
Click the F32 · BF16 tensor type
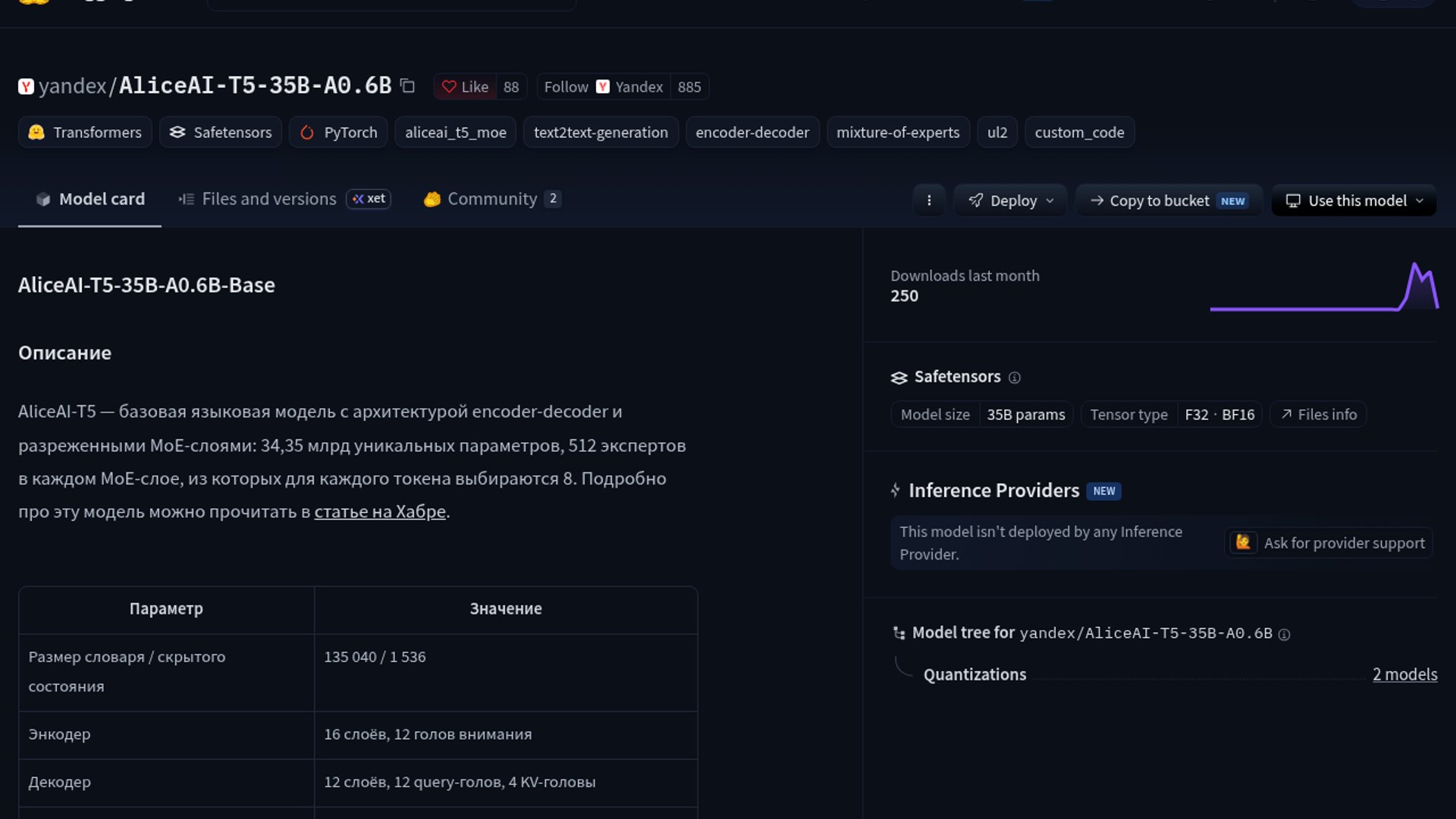click(x=1219, y=415)
